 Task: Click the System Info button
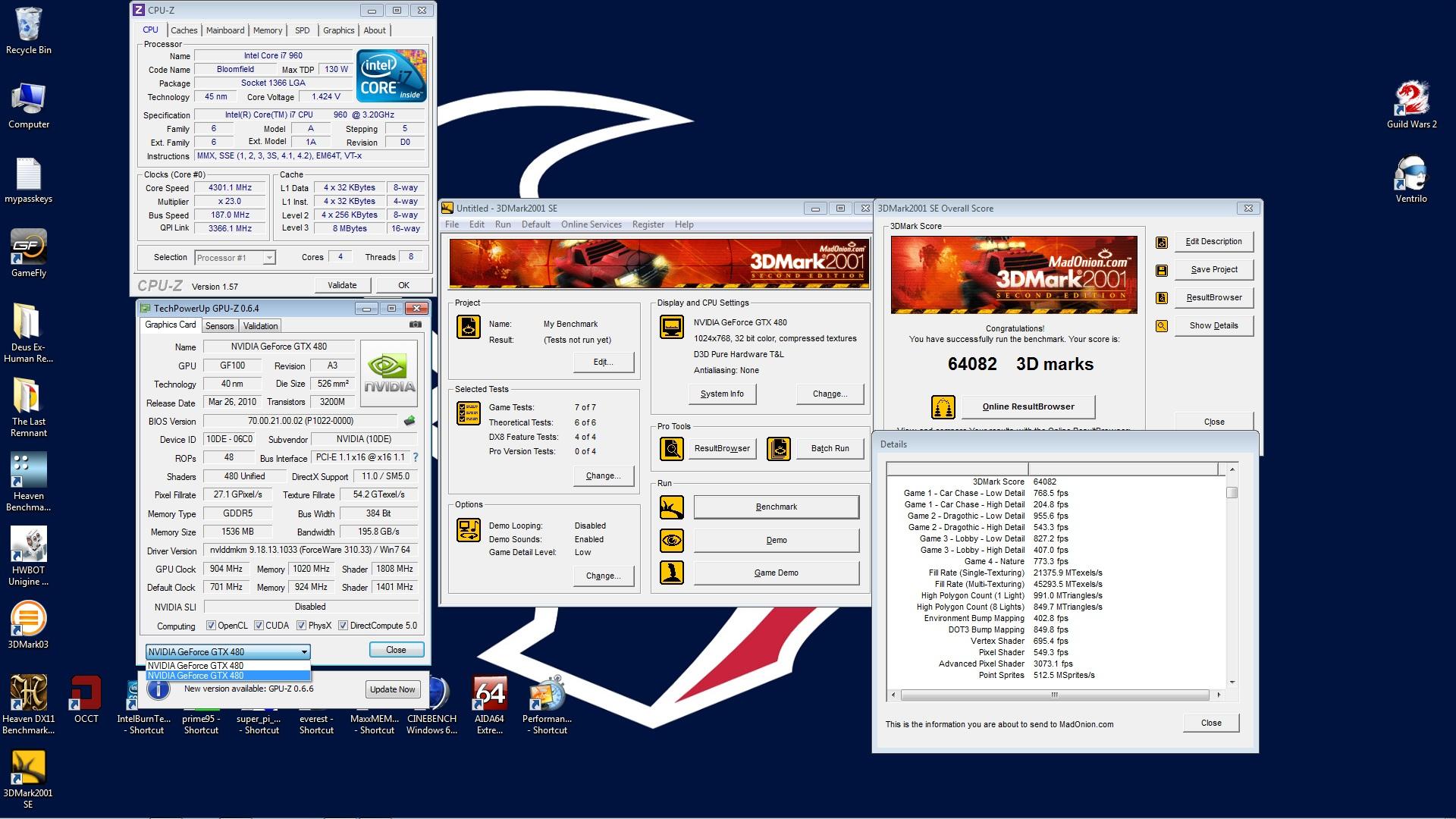pos(722,394)
